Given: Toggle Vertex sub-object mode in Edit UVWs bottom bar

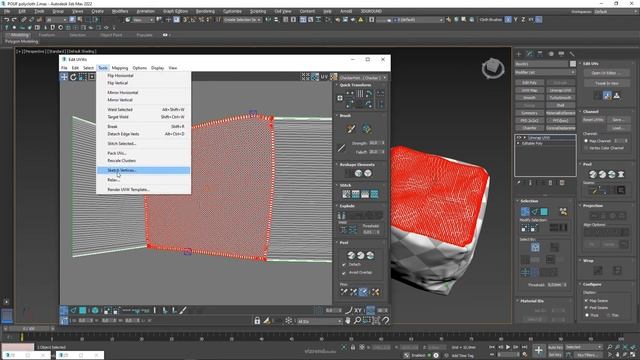Looking at the screenshot, I should point(64,311).
